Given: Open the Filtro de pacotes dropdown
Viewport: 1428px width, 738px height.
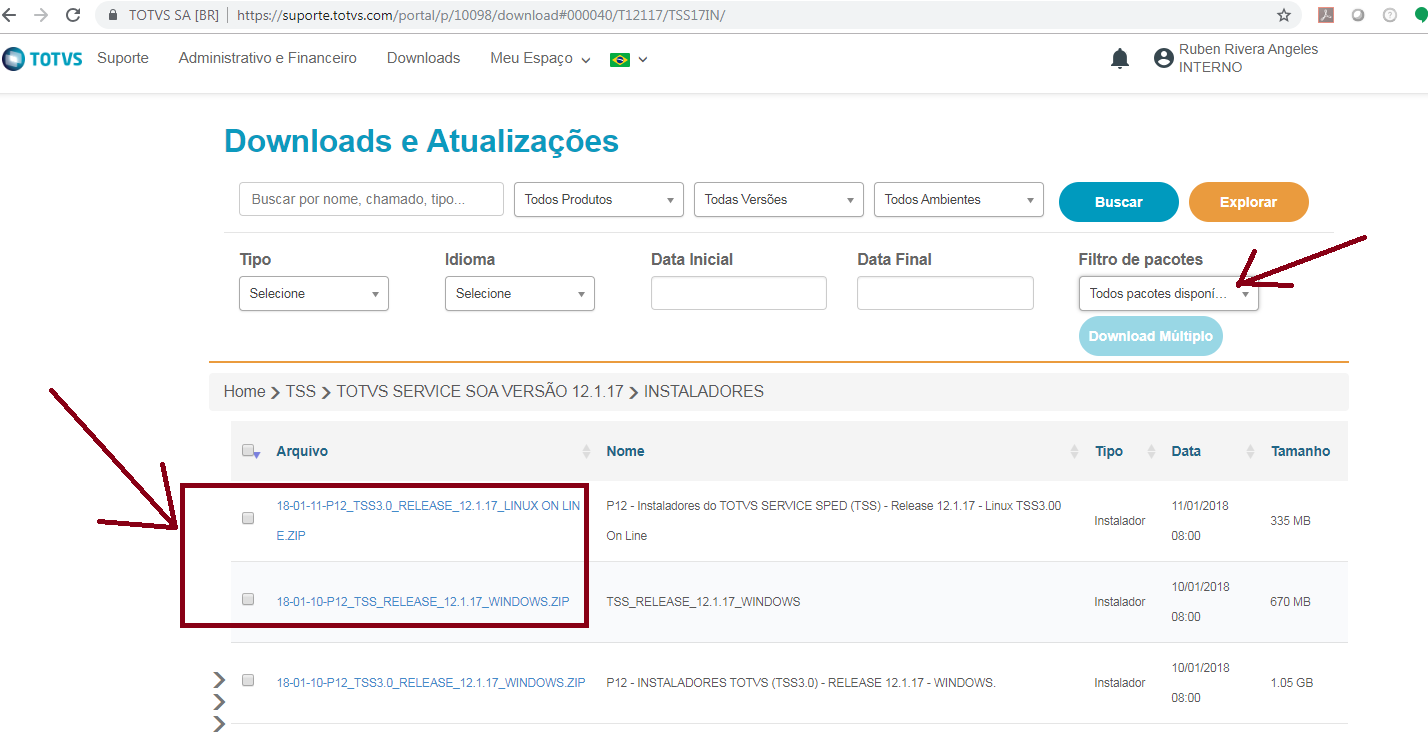Looking at the screenshot, I should tap(1169, 293).
